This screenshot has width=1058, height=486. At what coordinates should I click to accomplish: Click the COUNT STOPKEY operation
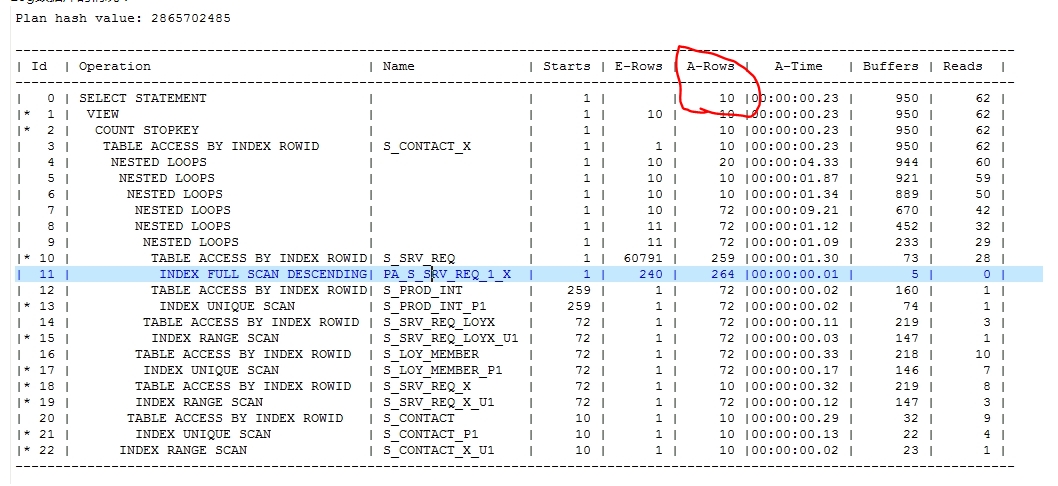tap(147, 130)
